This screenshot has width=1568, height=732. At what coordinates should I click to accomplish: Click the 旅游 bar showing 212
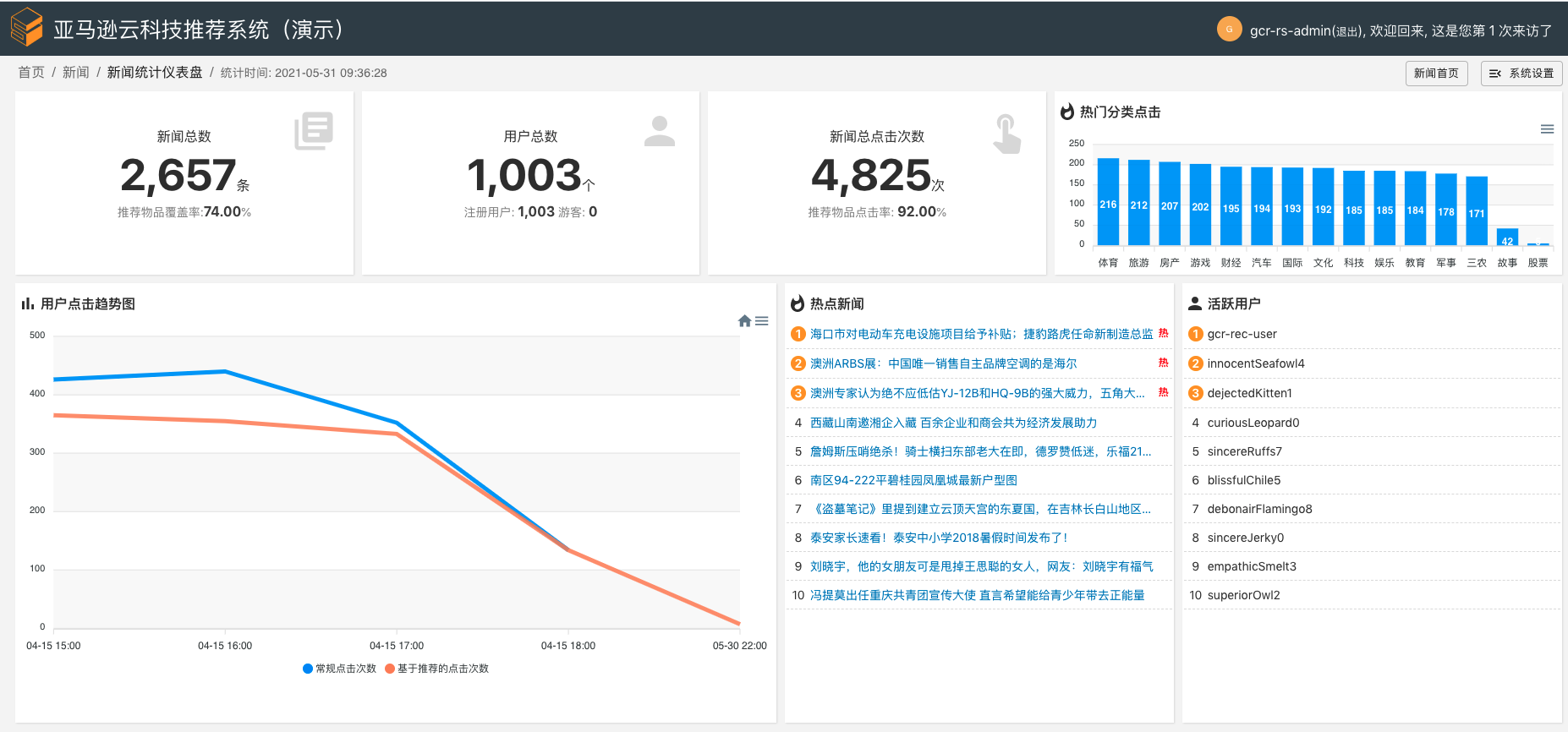[x=1139, y=203]
